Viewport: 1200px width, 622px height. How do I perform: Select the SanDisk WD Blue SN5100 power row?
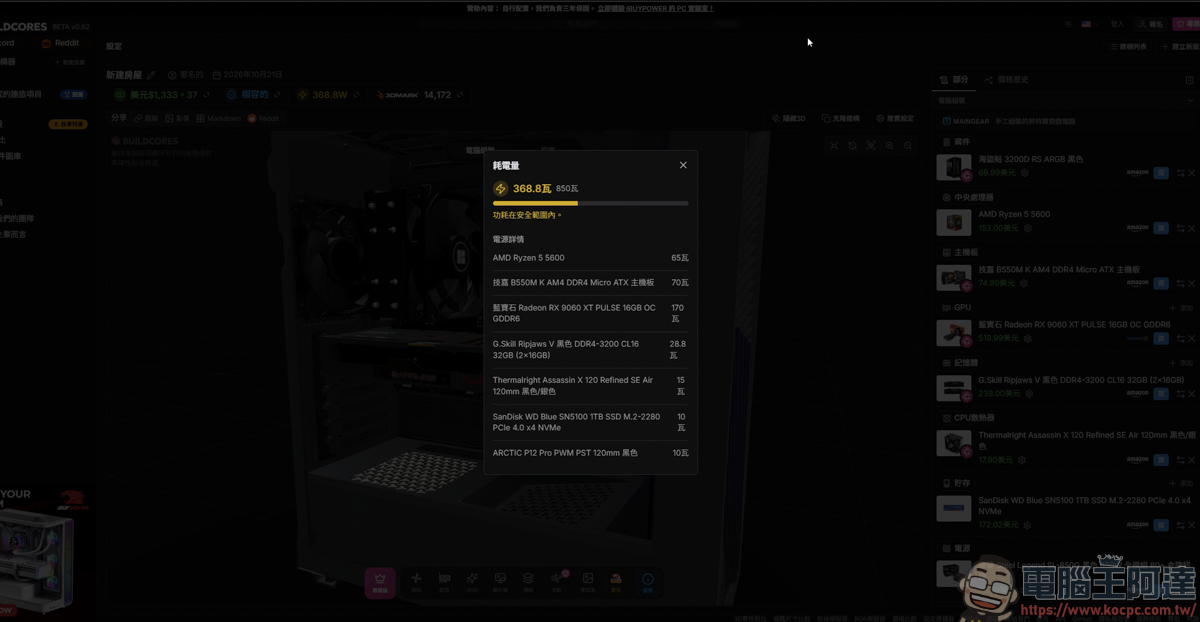tap(590, 422)
